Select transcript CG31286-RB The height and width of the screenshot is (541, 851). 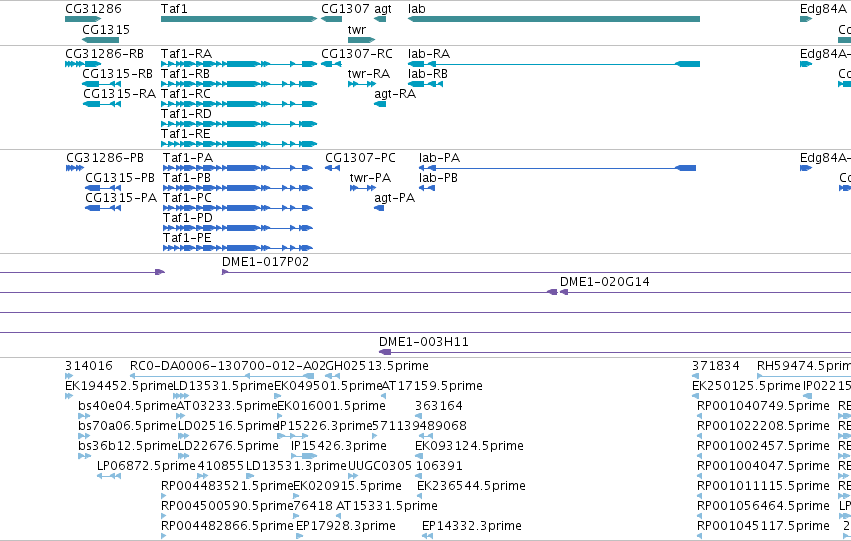click(x=83, y=64)
